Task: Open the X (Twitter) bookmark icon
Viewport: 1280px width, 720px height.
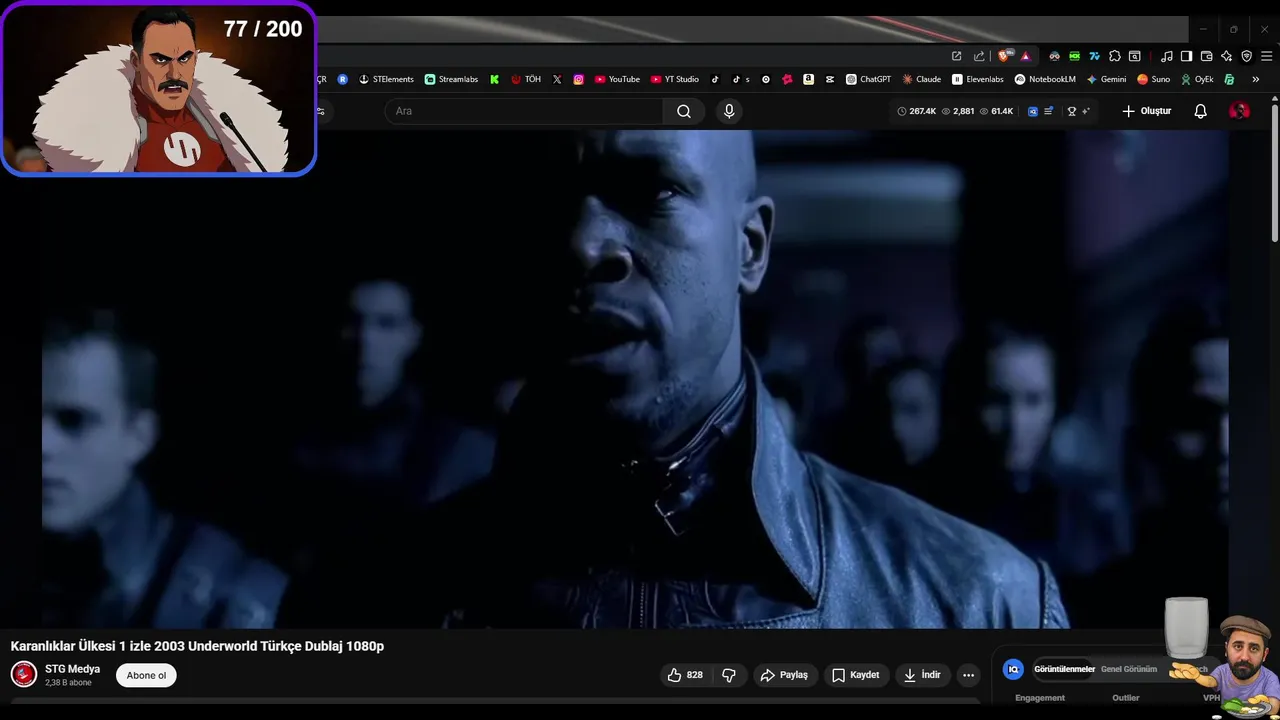Action: coord(557,79)
